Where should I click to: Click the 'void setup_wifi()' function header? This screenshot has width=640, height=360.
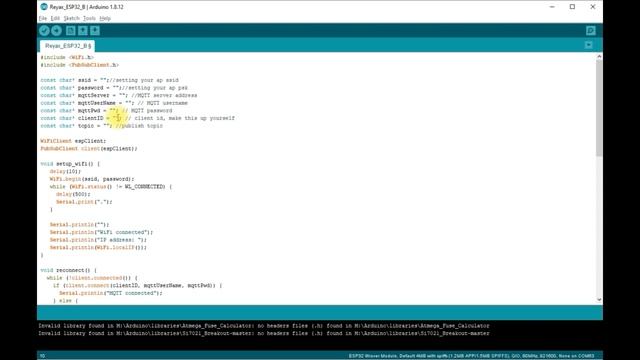click(70, 164)
